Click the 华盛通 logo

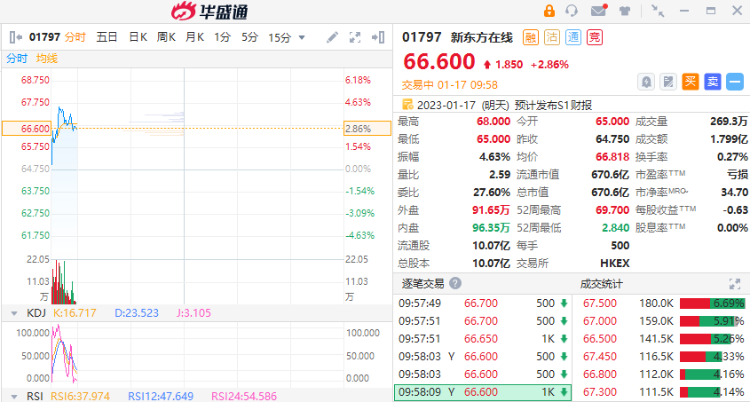(x=209, y=11)
